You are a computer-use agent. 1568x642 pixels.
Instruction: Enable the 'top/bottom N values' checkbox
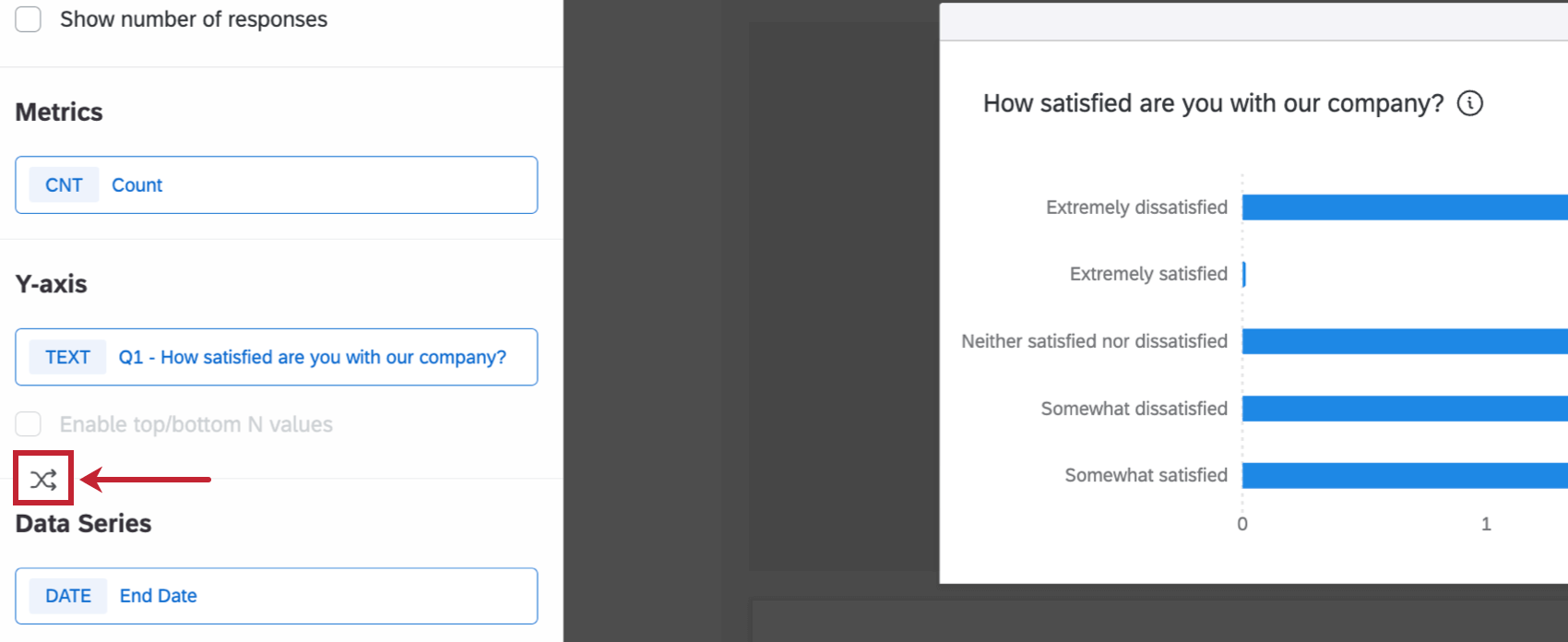(x=28, y=423)
